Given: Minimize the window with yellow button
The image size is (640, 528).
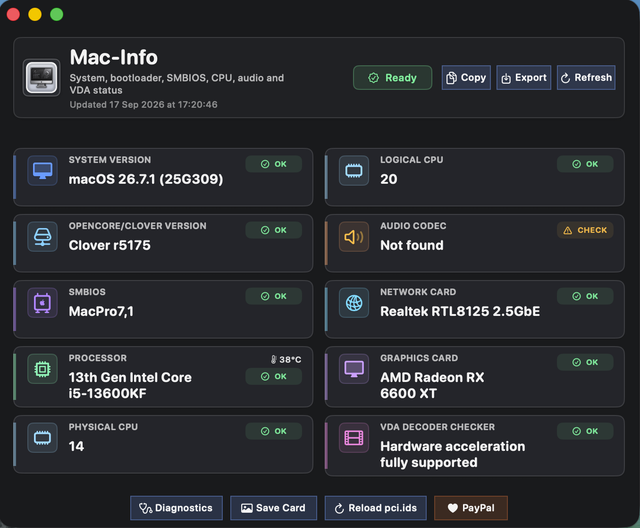Looking at the screenshot, I should tap(35, 14).
